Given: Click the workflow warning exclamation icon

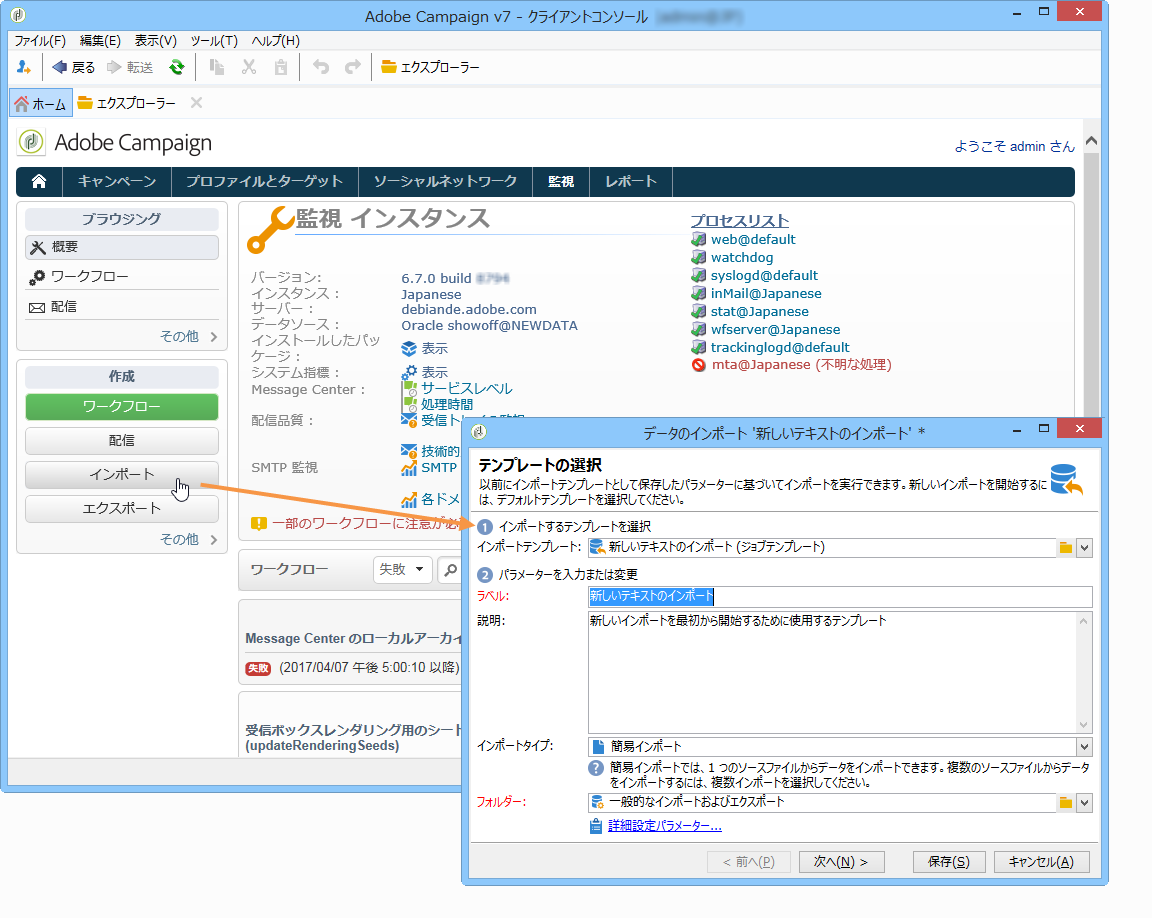Looking at the screenshot, I should tap(259, 524).
